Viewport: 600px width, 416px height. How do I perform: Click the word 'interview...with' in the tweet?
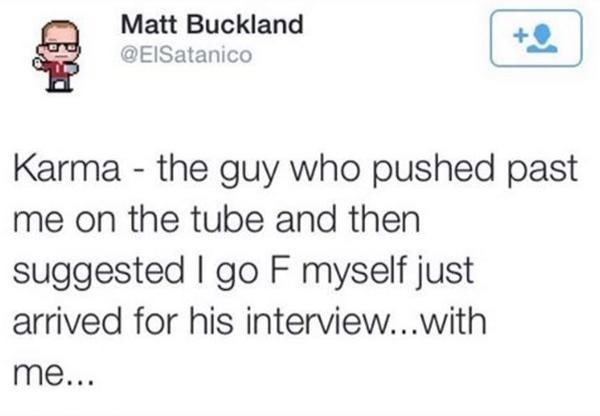coord(366,321)
